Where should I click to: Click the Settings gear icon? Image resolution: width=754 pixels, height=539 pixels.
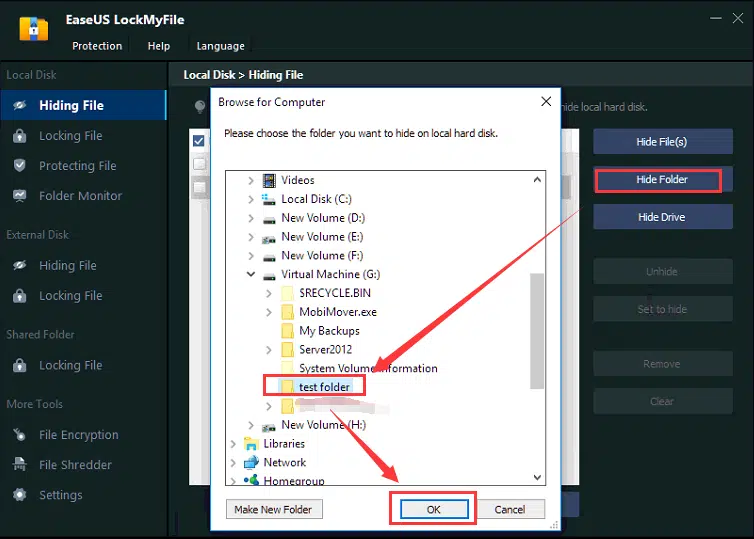[20, 495]
